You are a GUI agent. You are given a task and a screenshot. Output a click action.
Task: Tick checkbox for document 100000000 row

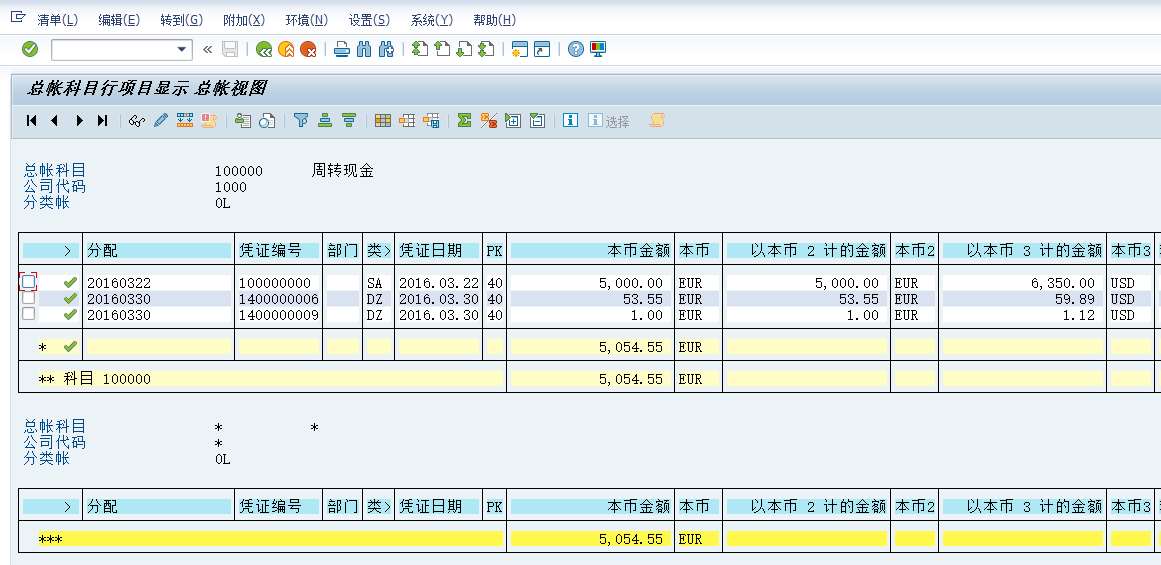28,281
